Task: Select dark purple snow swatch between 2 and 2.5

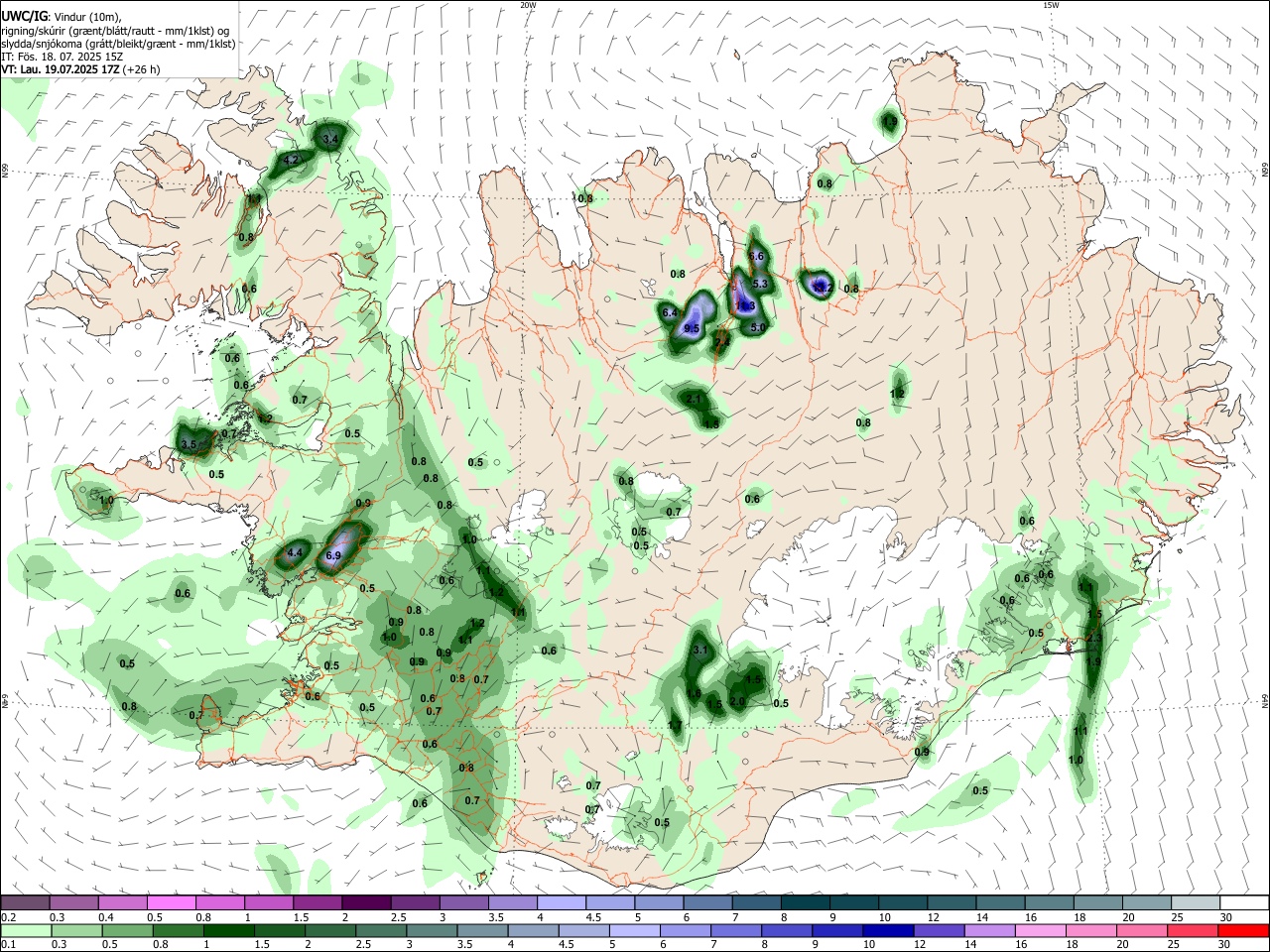Action: (x=366, y=903)
